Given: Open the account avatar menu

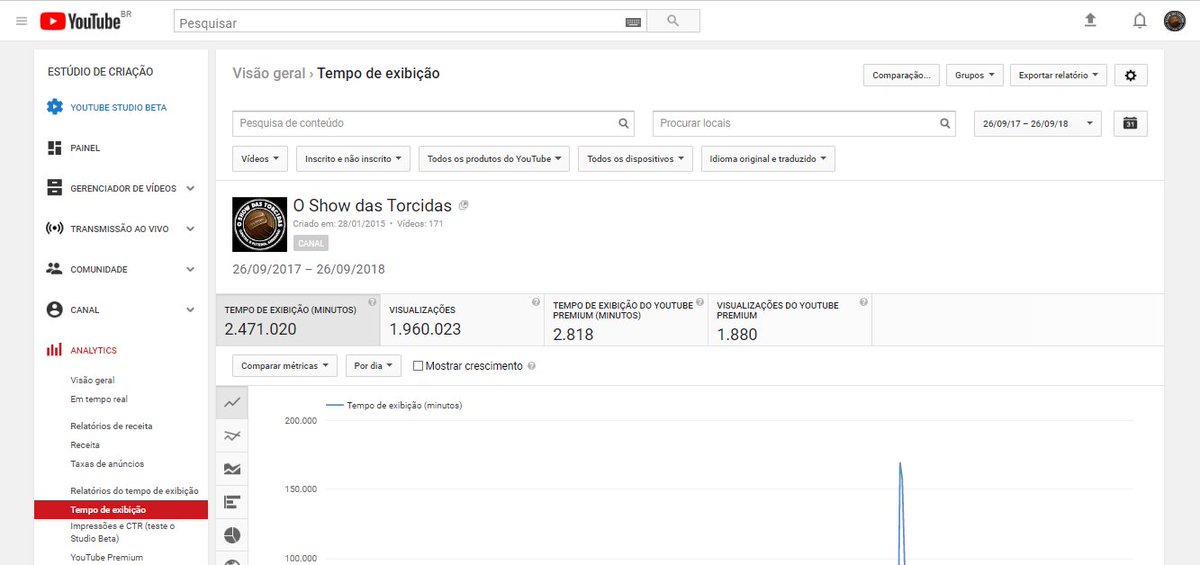Looking at the screenshot, I should click(1174, 20).
